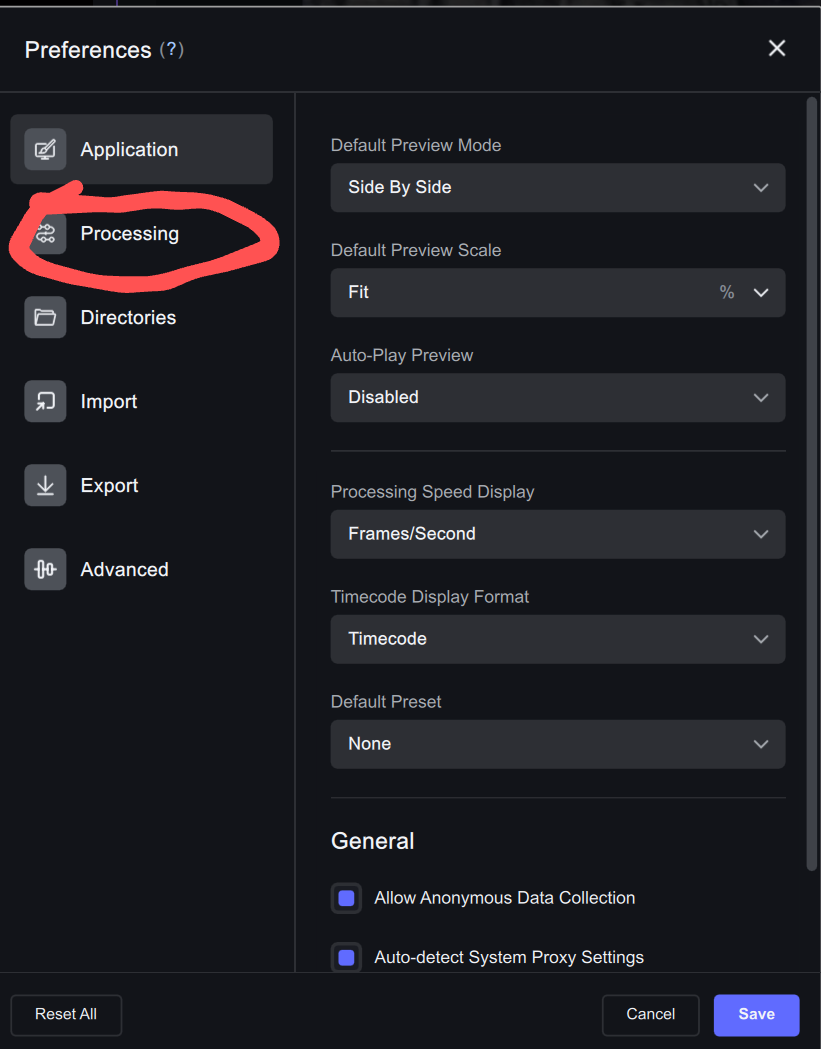
Task: Click the Export download icon
Action: [45, 485]
